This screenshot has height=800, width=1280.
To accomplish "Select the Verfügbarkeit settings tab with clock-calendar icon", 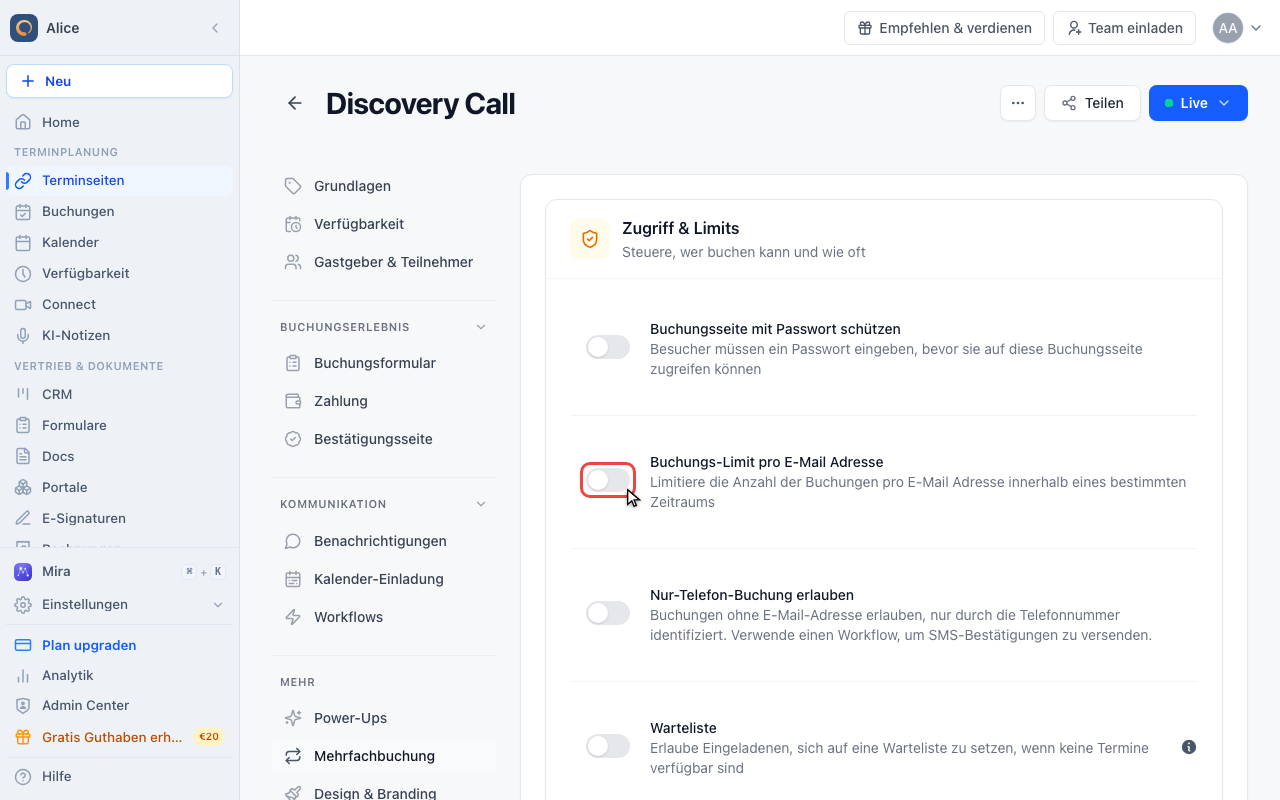I will (384, 224).
